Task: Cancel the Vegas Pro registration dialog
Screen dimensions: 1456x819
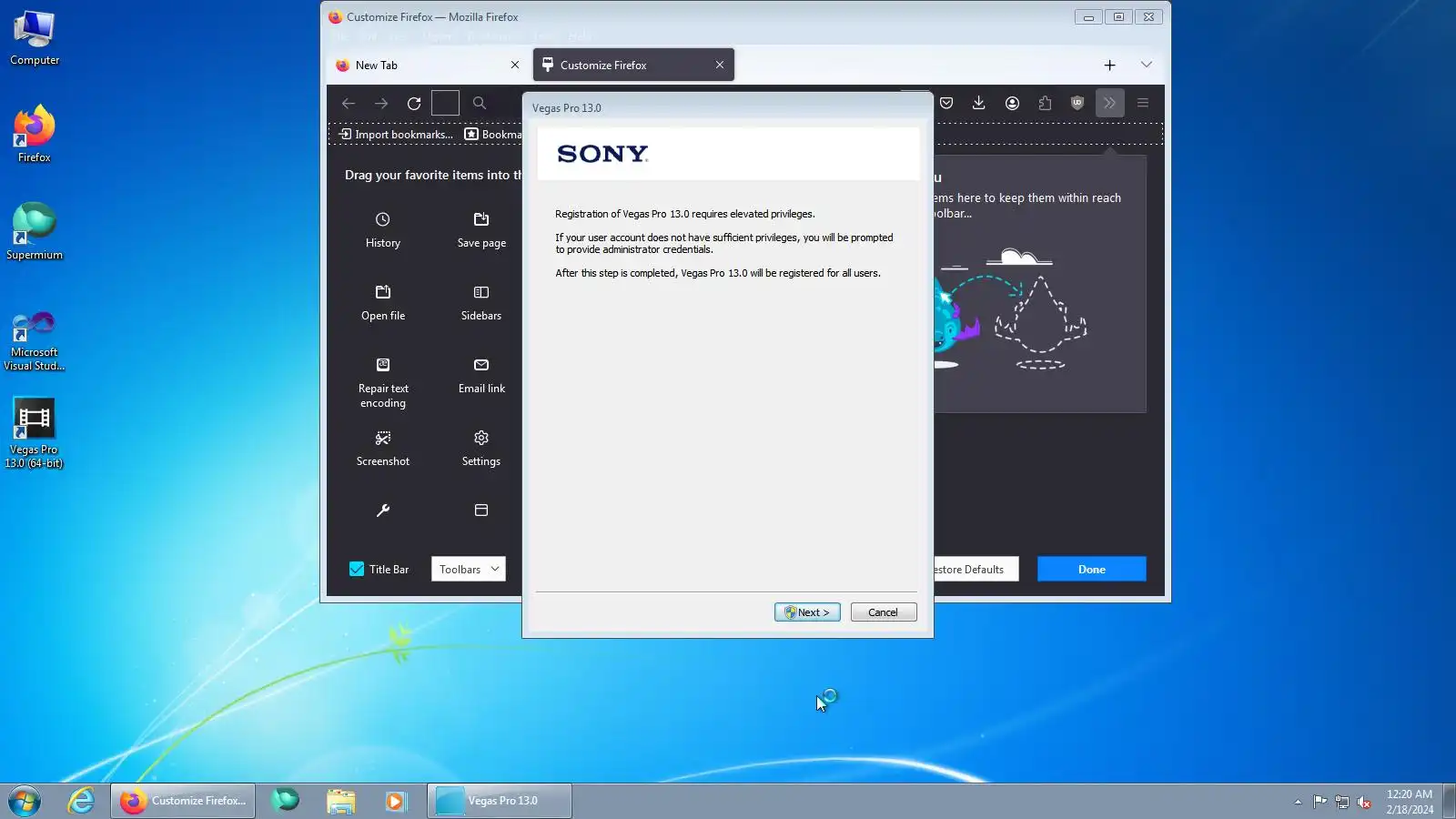Action: click(x=883, y=612)
